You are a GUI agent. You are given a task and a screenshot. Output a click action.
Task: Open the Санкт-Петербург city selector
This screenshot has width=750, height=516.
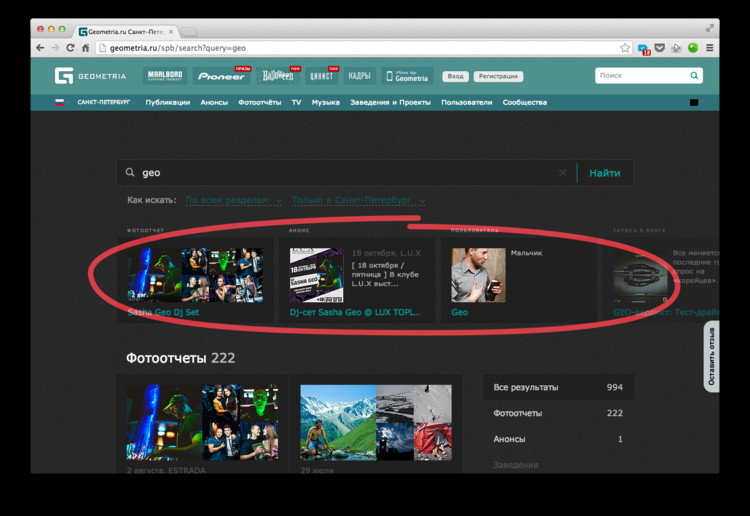[104, 102]
